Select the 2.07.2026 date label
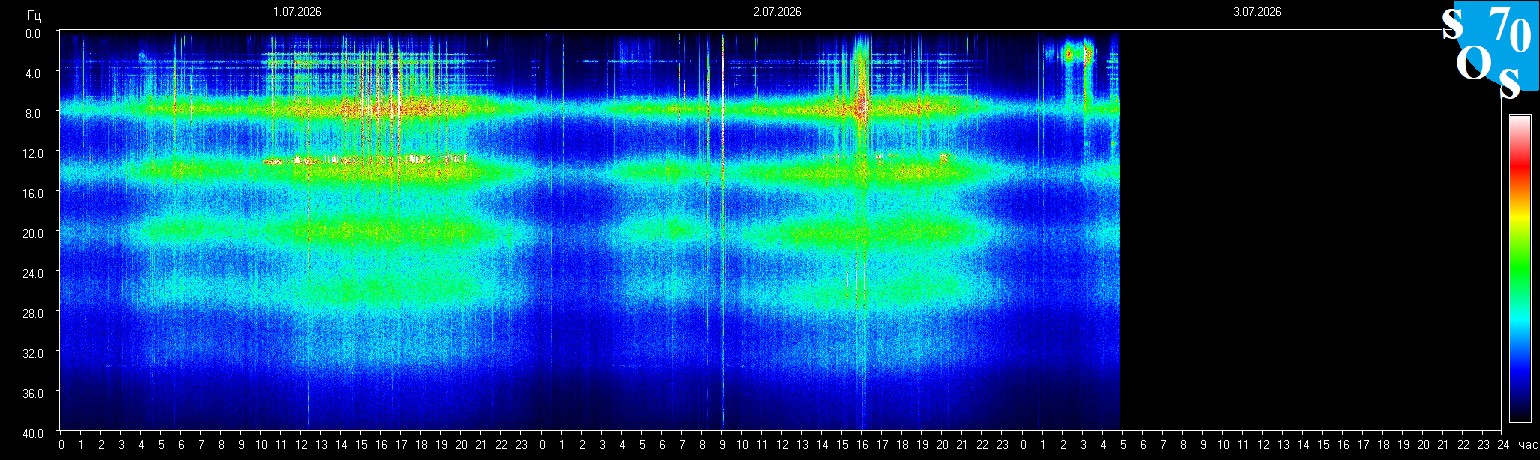This screenshot has width=1540, height=460. click(x=777, y=12)
